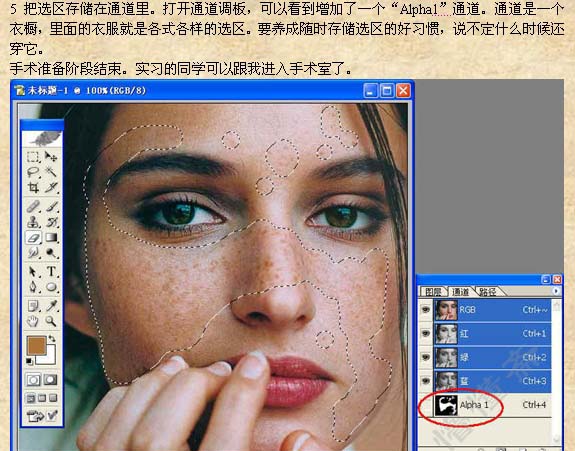Enable Quick Mask mode button
This screenshot has width=575, height=451.
tap(51, 380)
